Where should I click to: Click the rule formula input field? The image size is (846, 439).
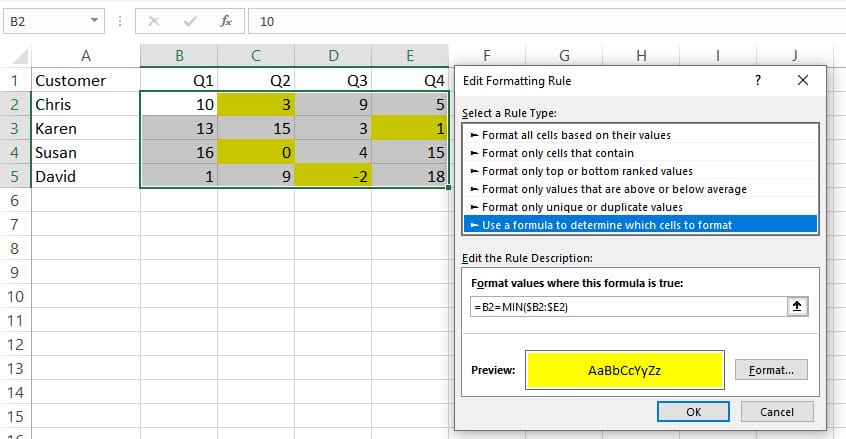(628, 308)
